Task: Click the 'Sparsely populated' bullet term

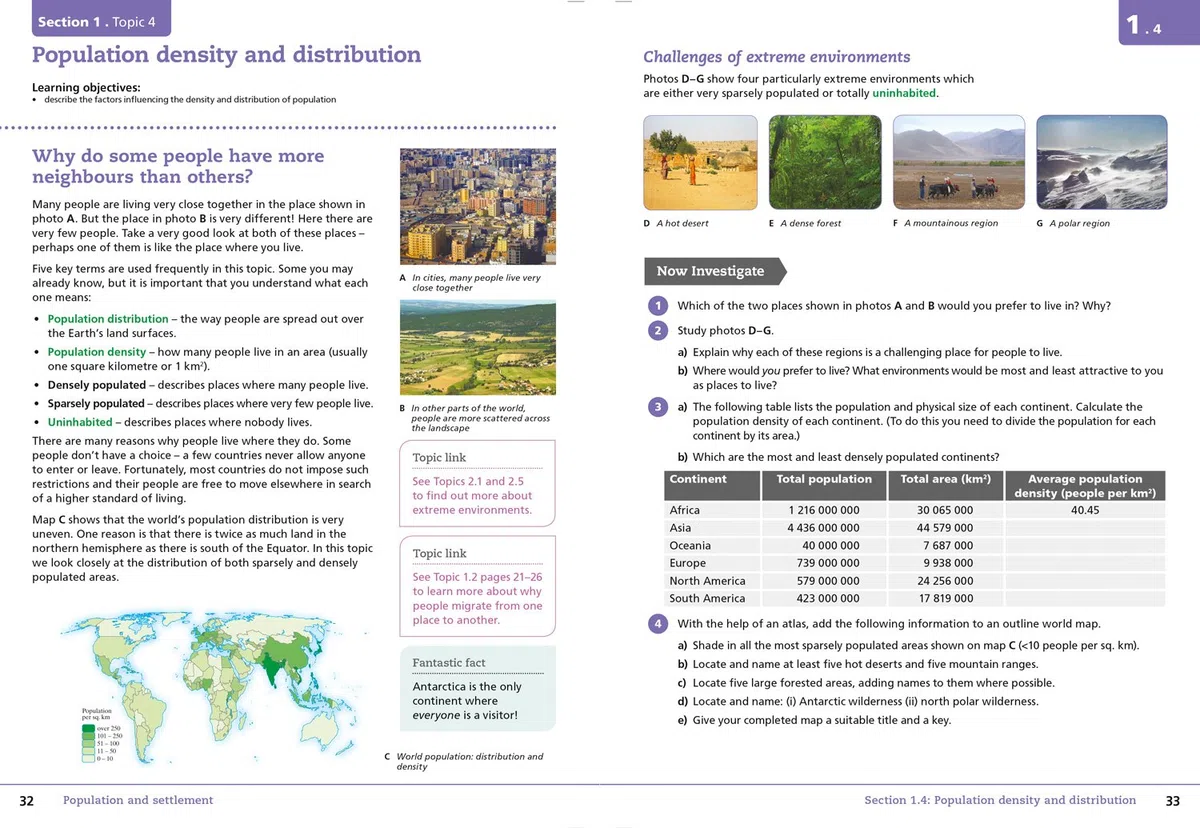Action: [x=96, y=404]
